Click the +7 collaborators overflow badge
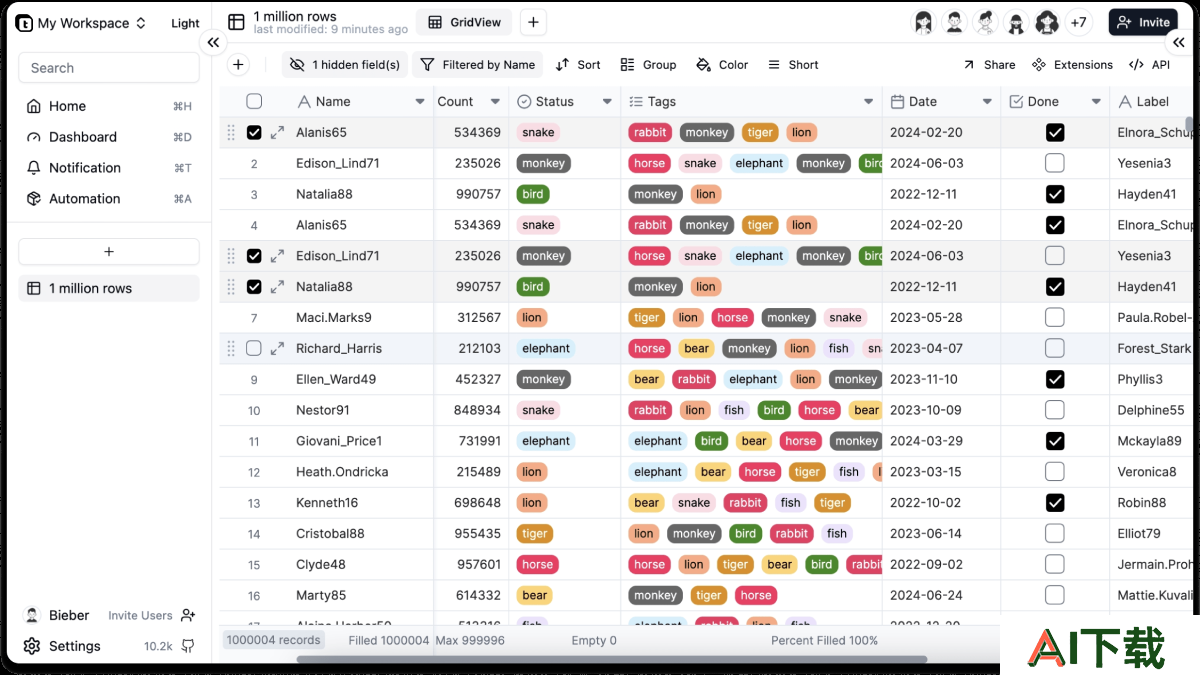The image size is (1200, 675). (1078, 22)
